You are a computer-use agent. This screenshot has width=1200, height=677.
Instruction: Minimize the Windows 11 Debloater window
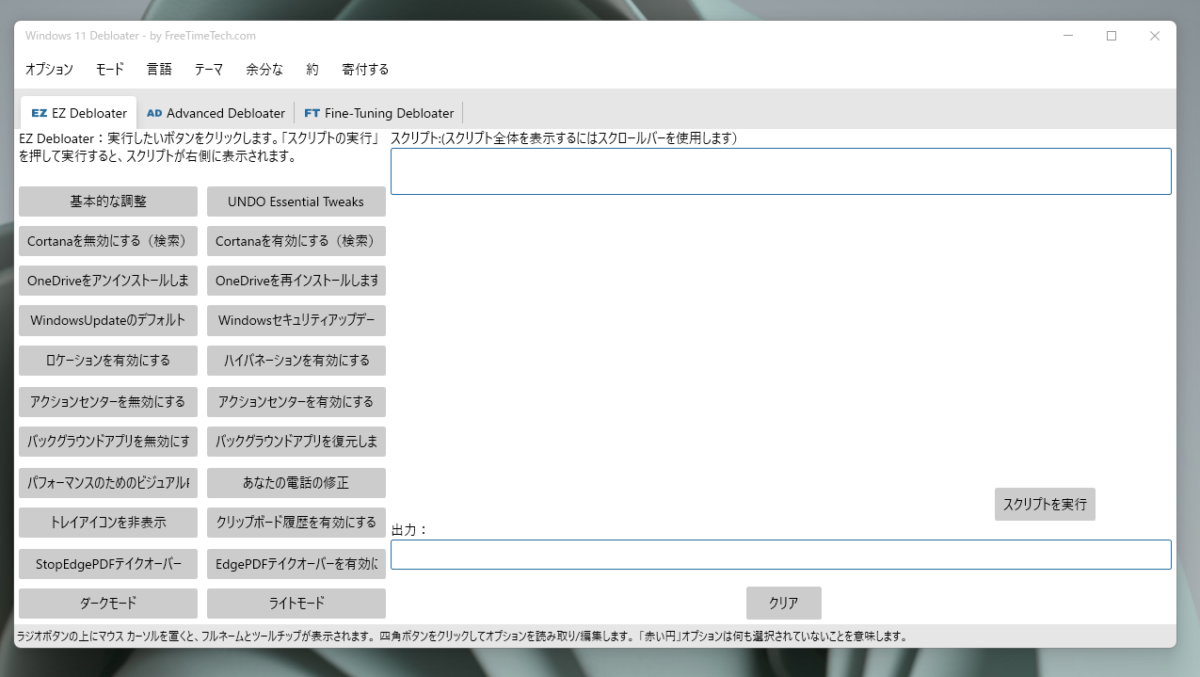coord(1068,36)
